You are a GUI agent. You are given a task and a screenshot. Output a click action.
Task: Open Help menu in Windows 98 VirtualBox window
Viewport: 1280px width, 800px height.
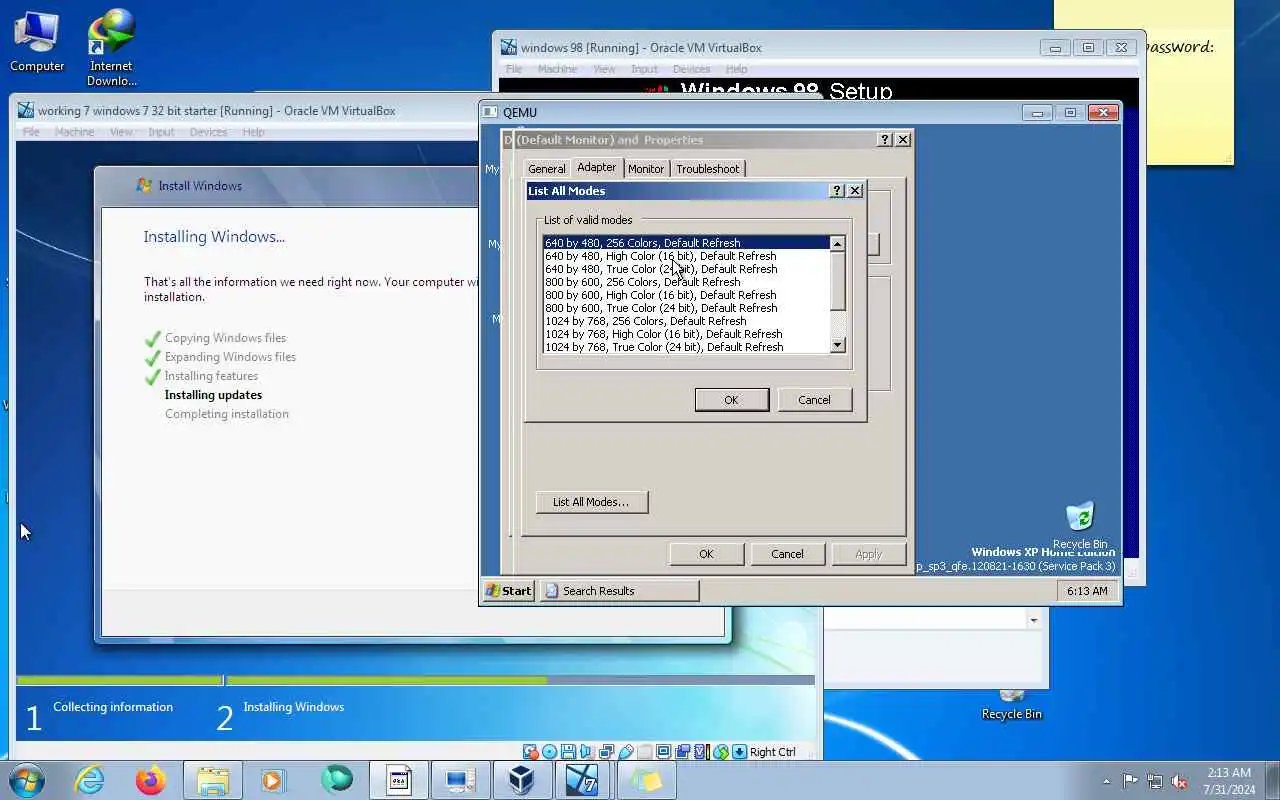coord(737,69)
